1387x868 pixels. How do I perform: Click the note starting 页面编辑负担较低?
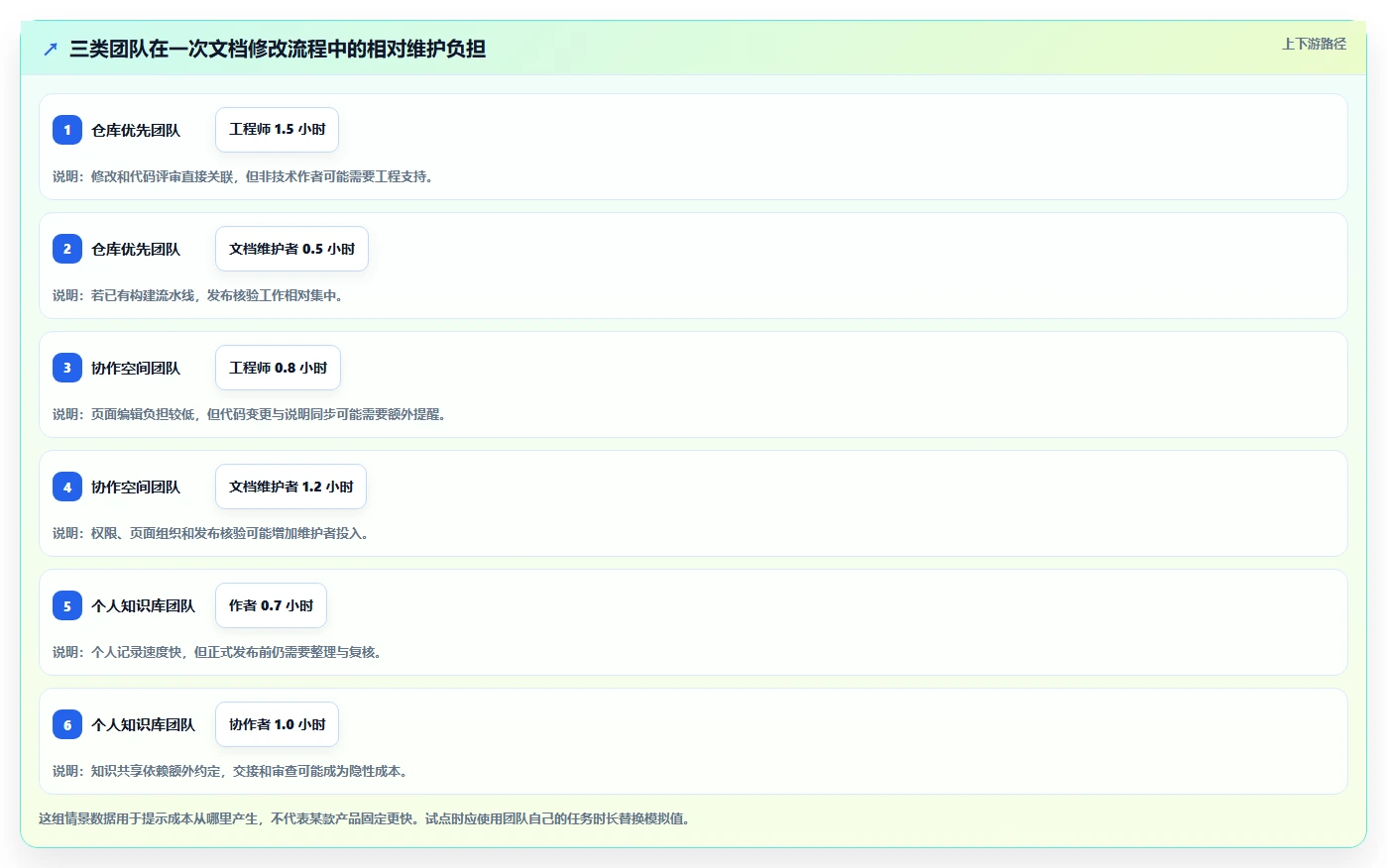[252, 414]
